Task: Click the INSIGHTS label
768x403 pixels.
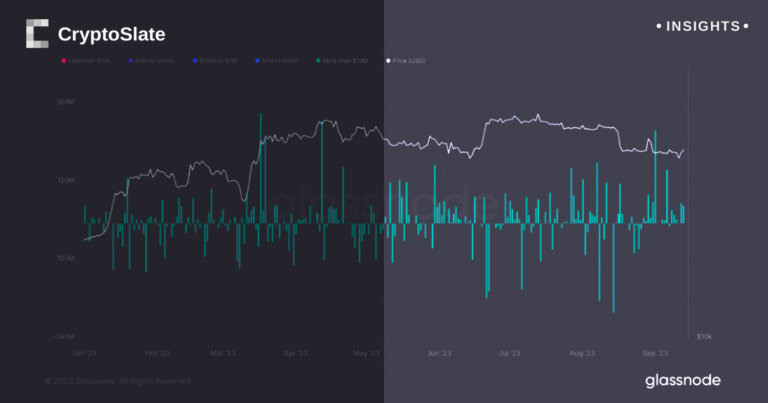Action: pos(703,26)
